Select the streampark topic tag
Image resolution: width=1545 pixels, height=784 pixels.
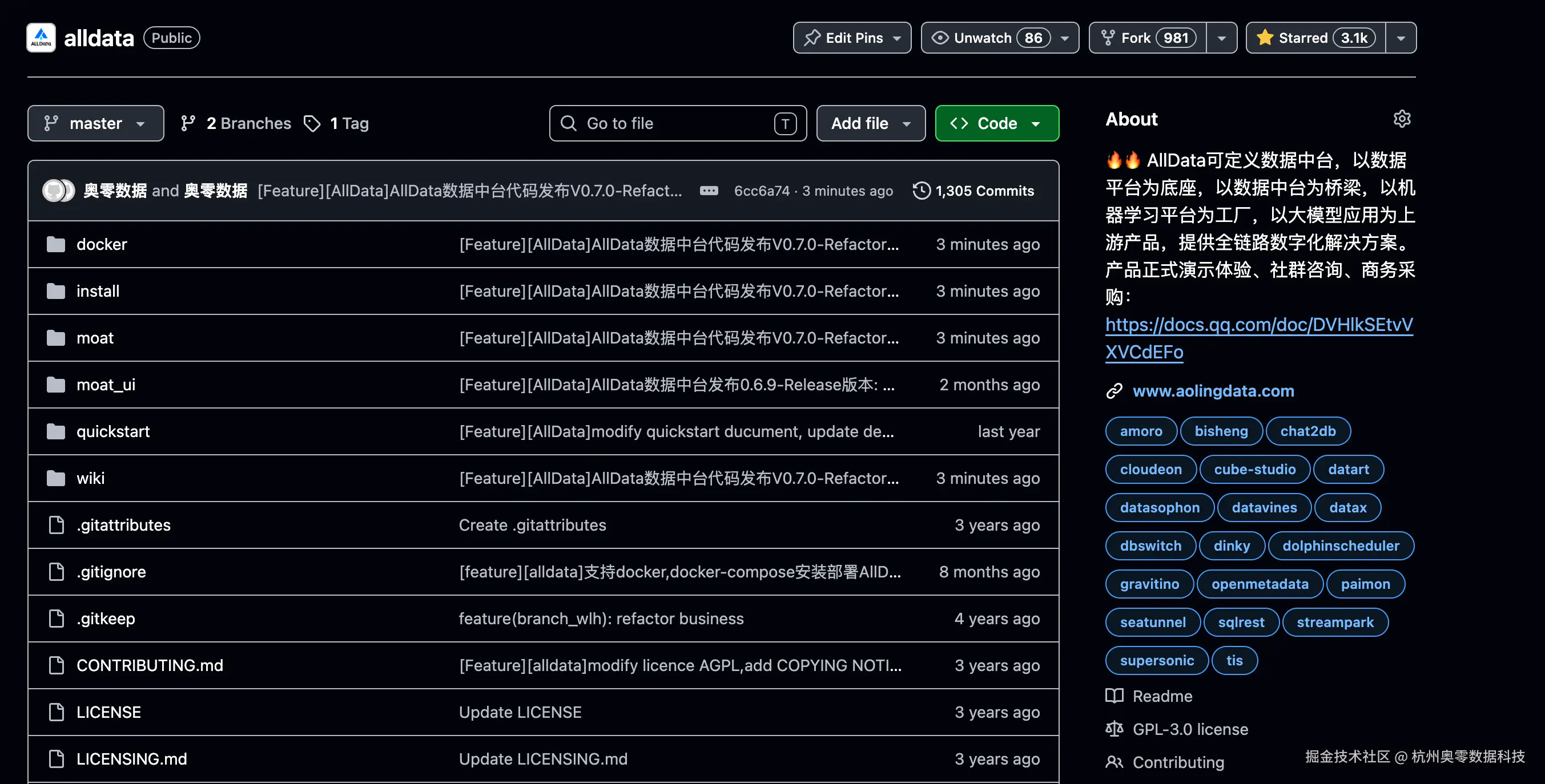pos(1335,622)
